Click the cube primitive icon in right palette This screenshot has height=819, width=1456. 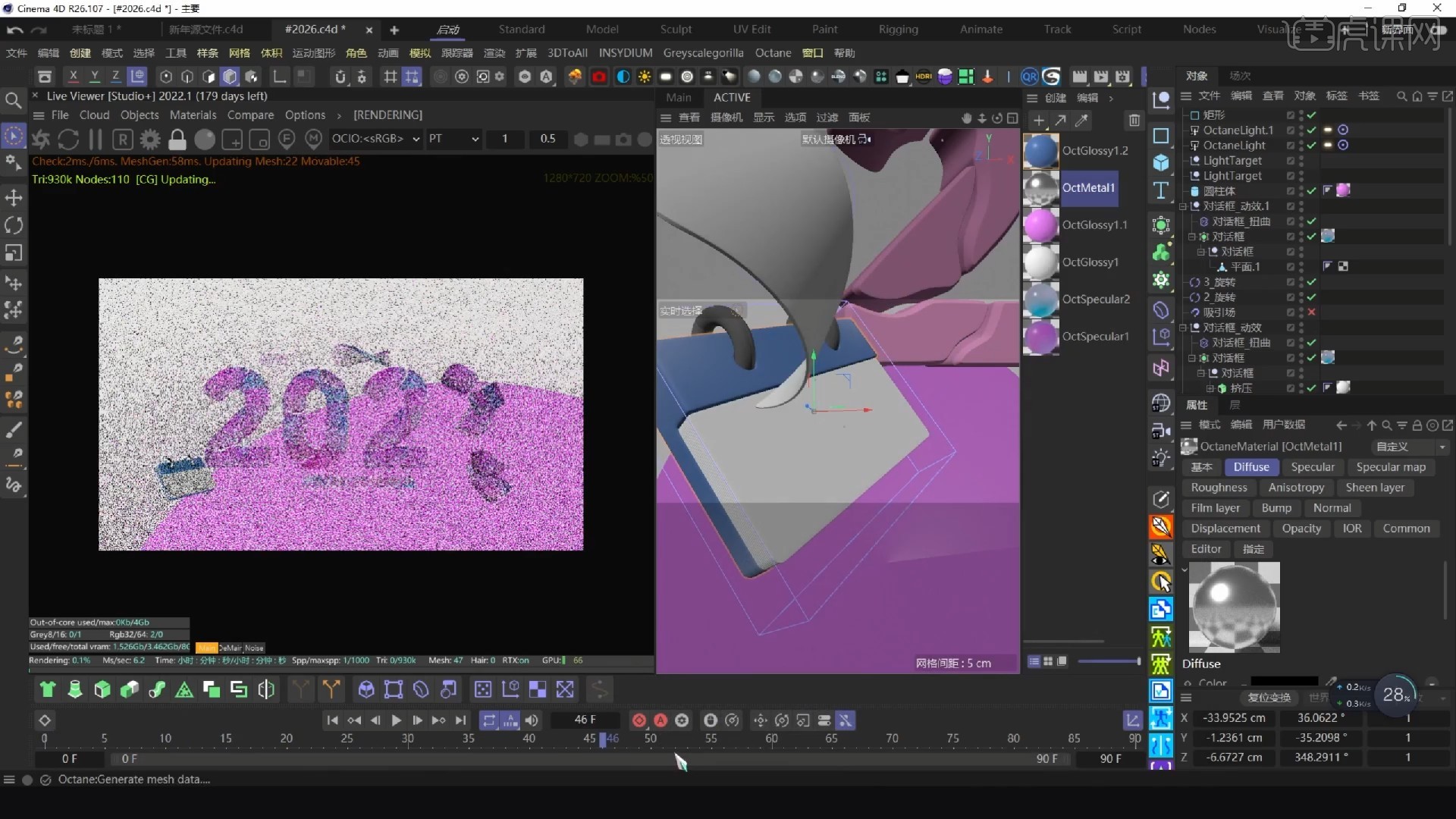pos(1160,163)
